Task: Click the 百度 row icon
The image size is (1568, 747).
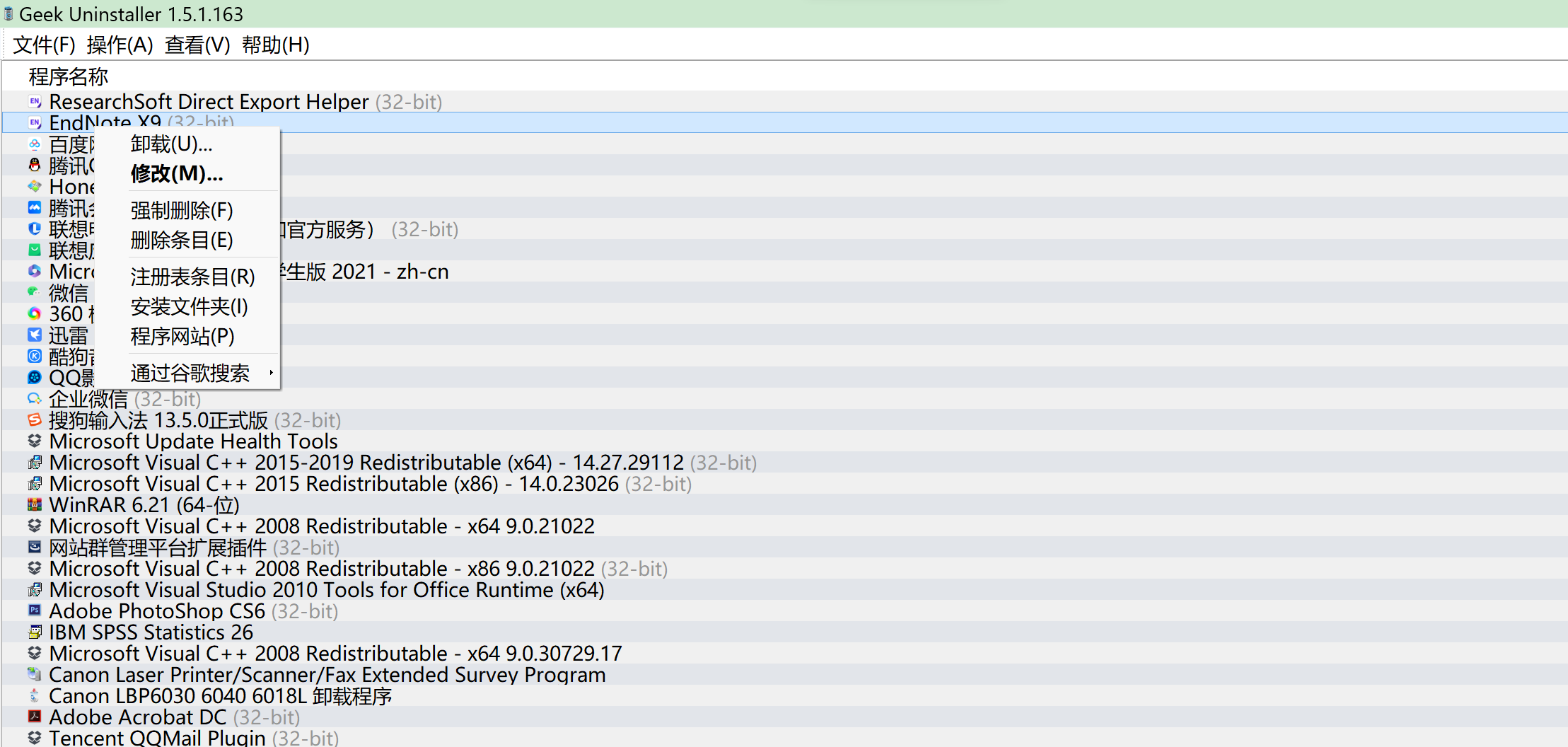Action: tap(35, 144)
